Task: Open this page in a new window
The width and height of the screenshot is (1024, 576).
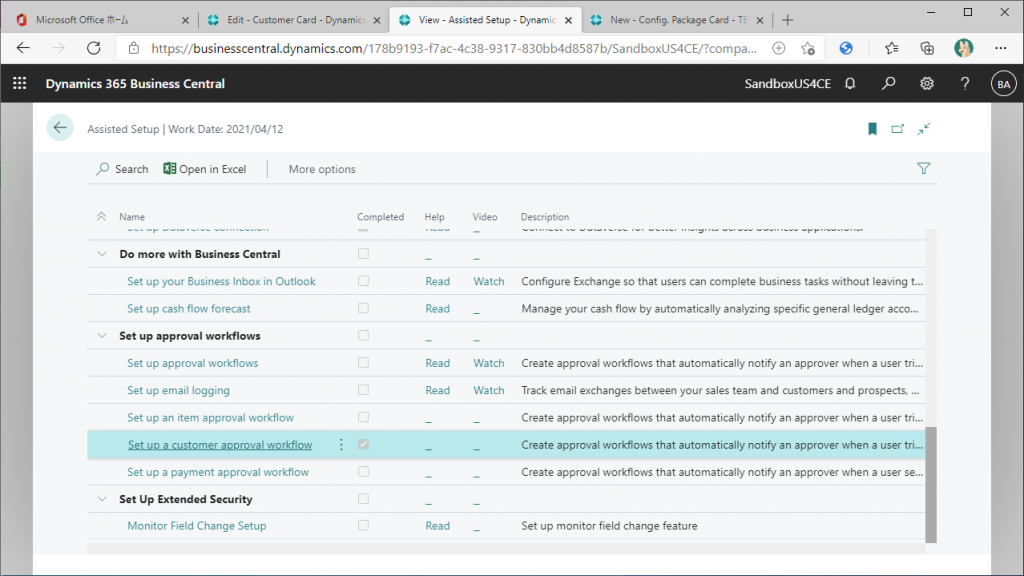Action: [897, 129]
